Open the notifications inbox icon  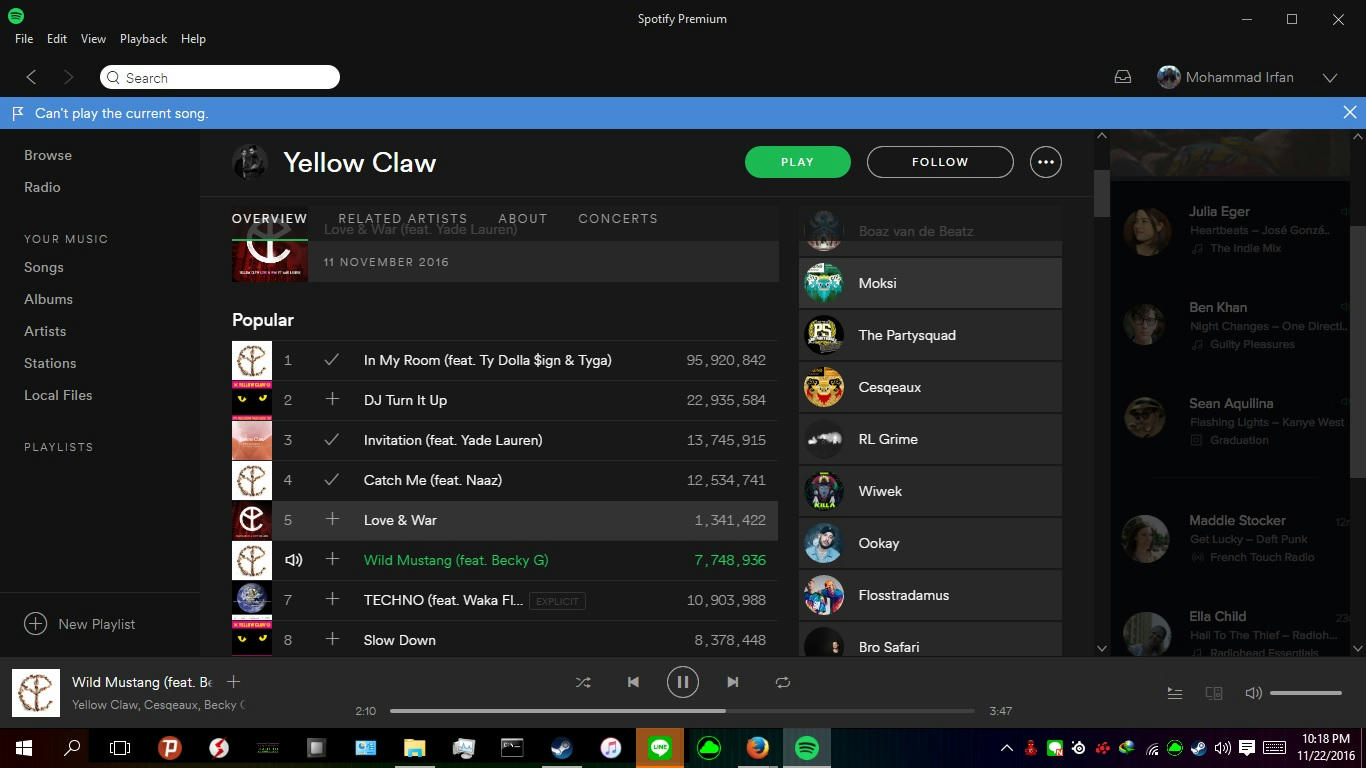click(x=1123, y=77)
